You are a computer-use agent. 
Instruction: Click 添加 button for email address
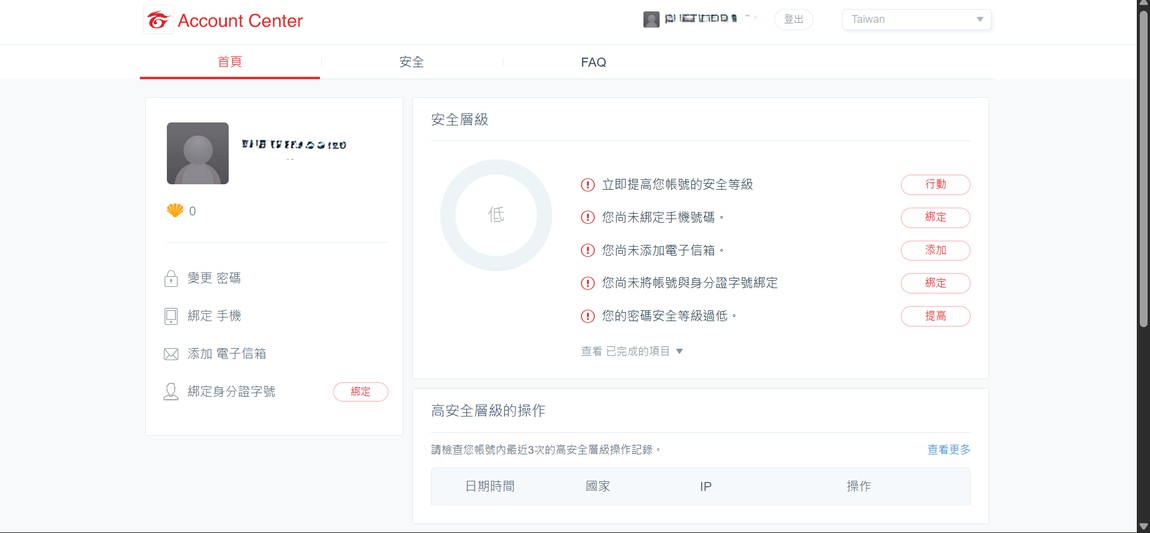(935, 250)
